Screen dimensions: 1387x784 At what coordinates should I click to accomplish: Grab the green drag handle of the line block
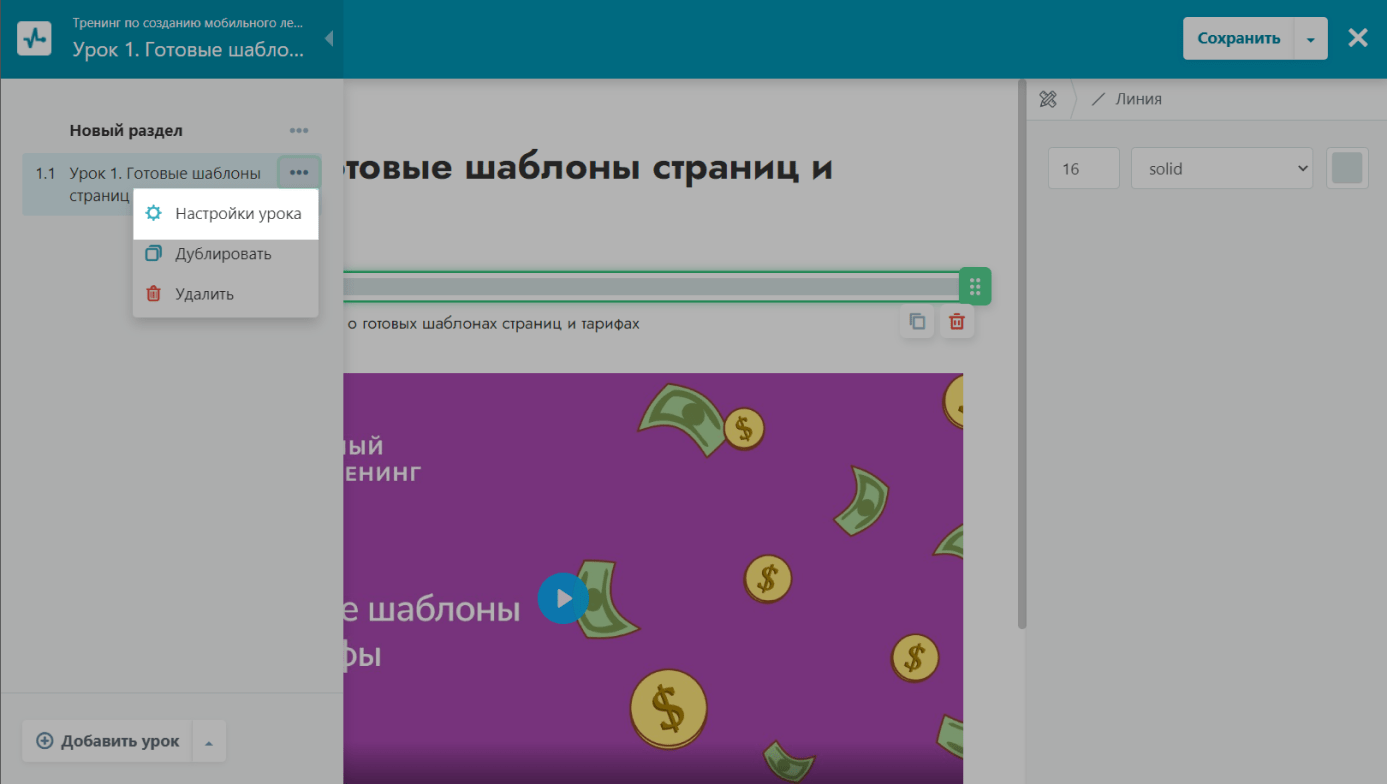pos(975,287)
